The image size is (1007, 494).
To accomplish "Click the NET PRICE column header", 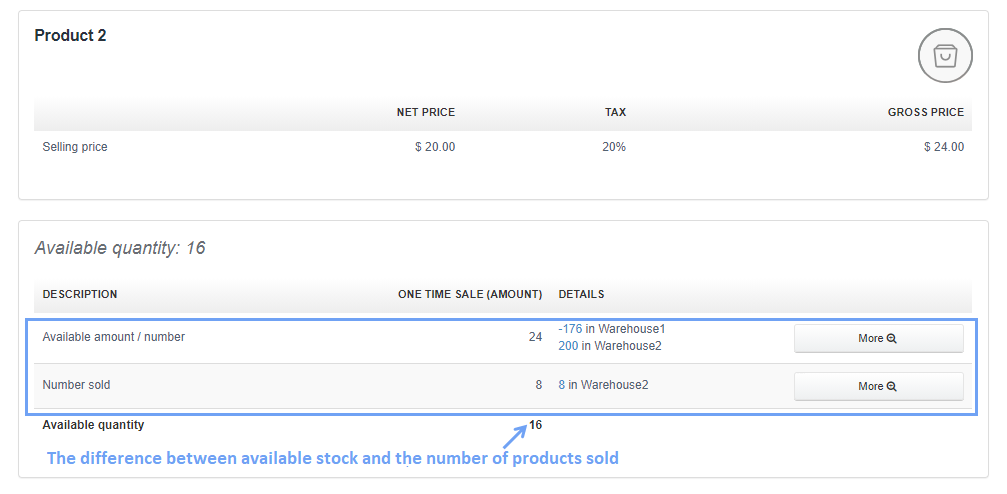I will coord(425,112).
